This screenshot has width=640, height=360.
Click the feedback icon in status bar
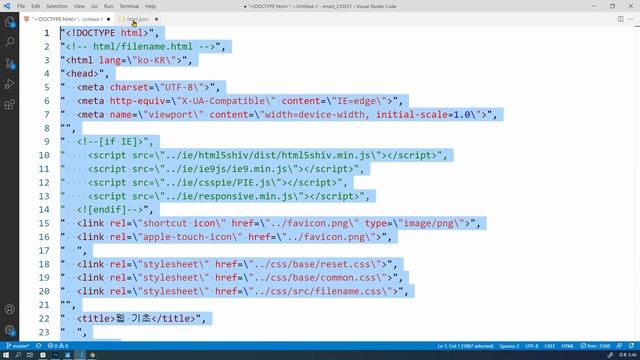point(620,346)
